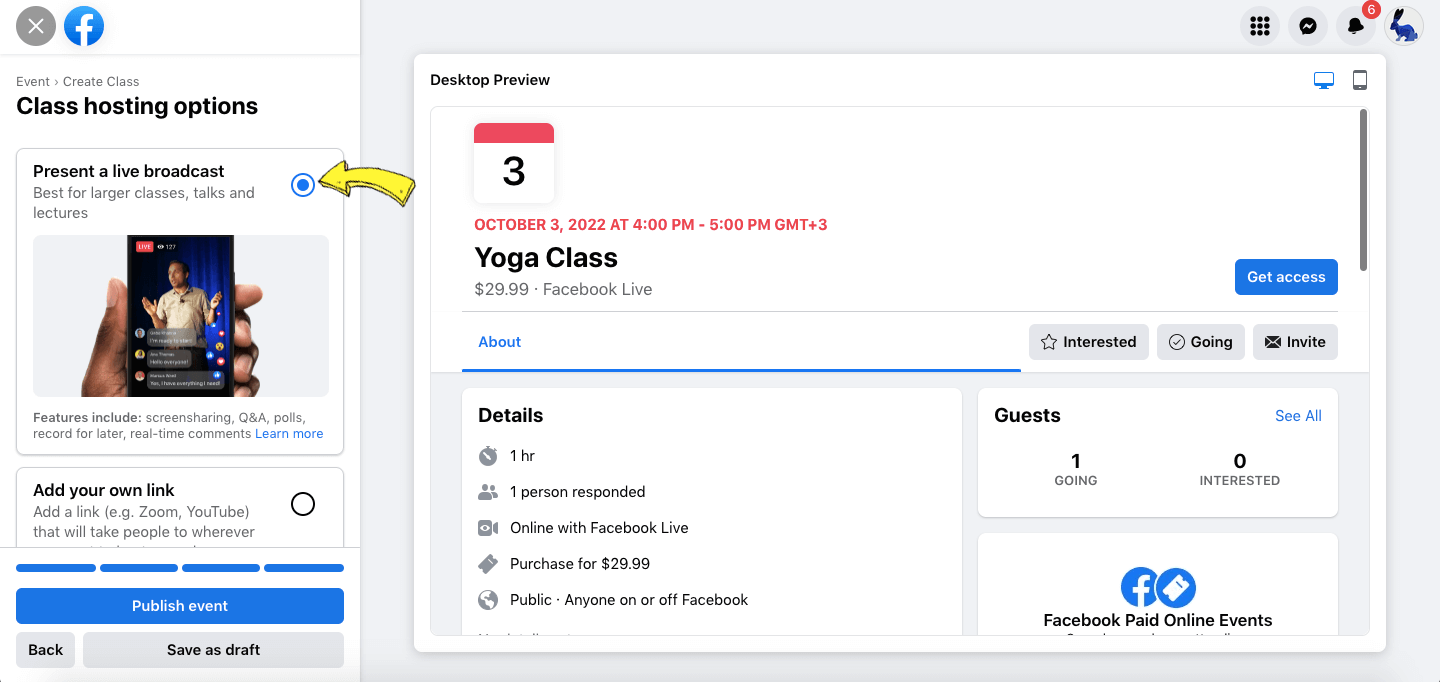The width and height of the screenshot is (1440, 682).
Task: Switch to mobile preview mode
Action: (x=1360, y=80)
